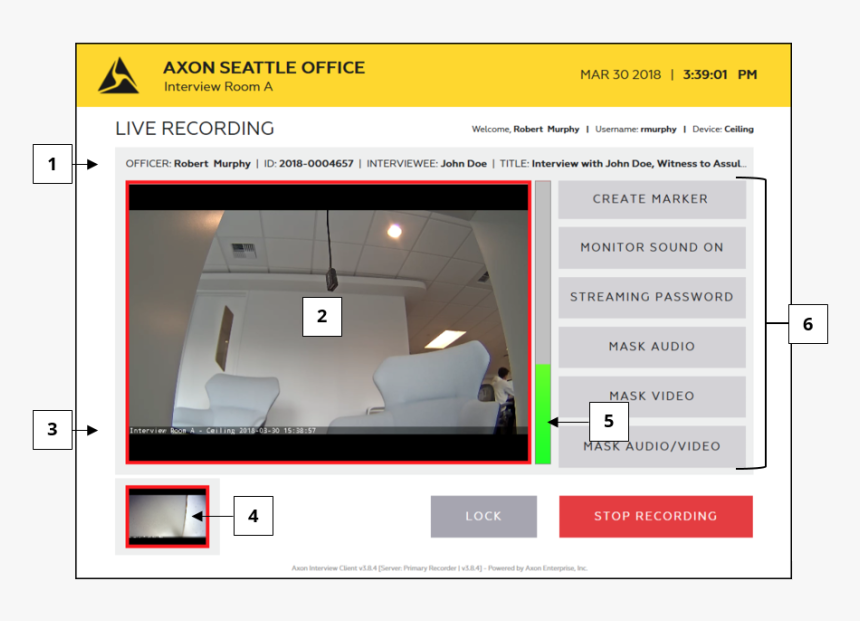Click the MAR 30 2018 date
860x621 pixels.
pyautogui.click(x=620, y=75)
